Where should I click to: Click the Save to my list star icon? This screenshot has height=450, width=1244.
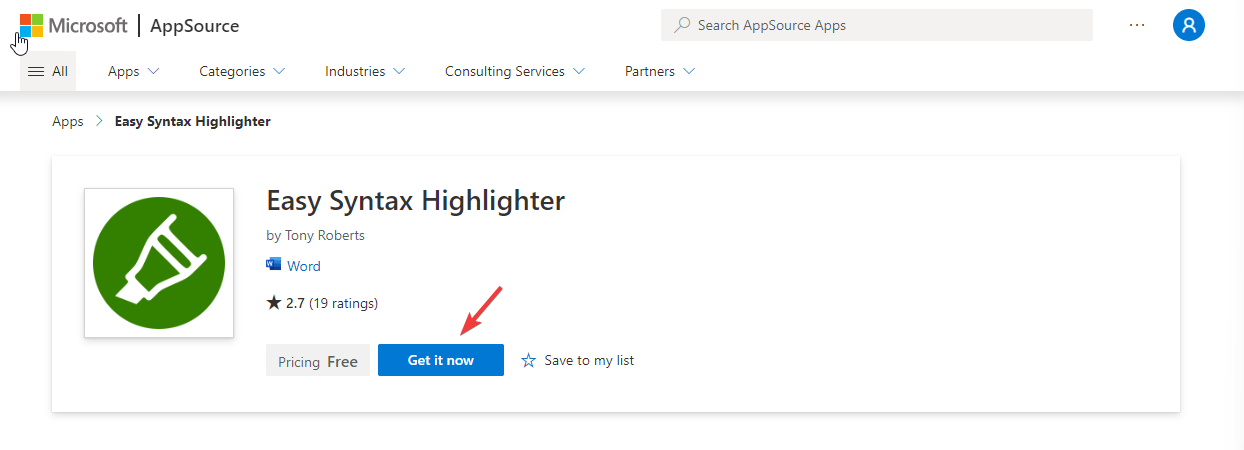pos(529,360)
